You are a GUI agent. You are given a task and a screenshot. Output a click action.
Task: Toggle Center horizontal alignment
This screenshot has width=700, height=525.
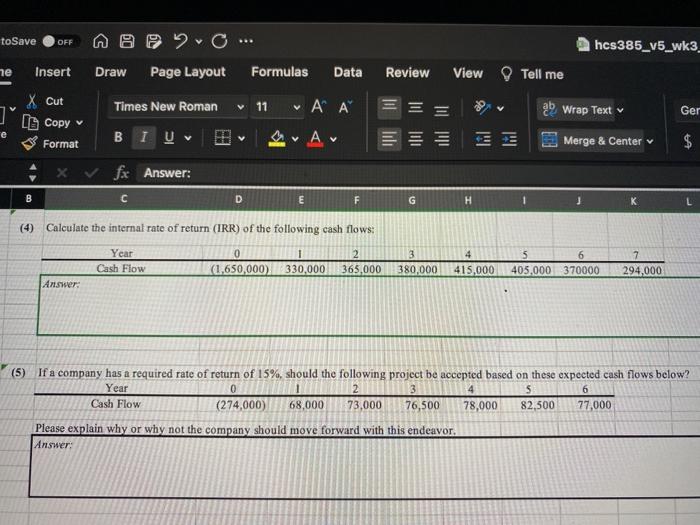[416, 139]
